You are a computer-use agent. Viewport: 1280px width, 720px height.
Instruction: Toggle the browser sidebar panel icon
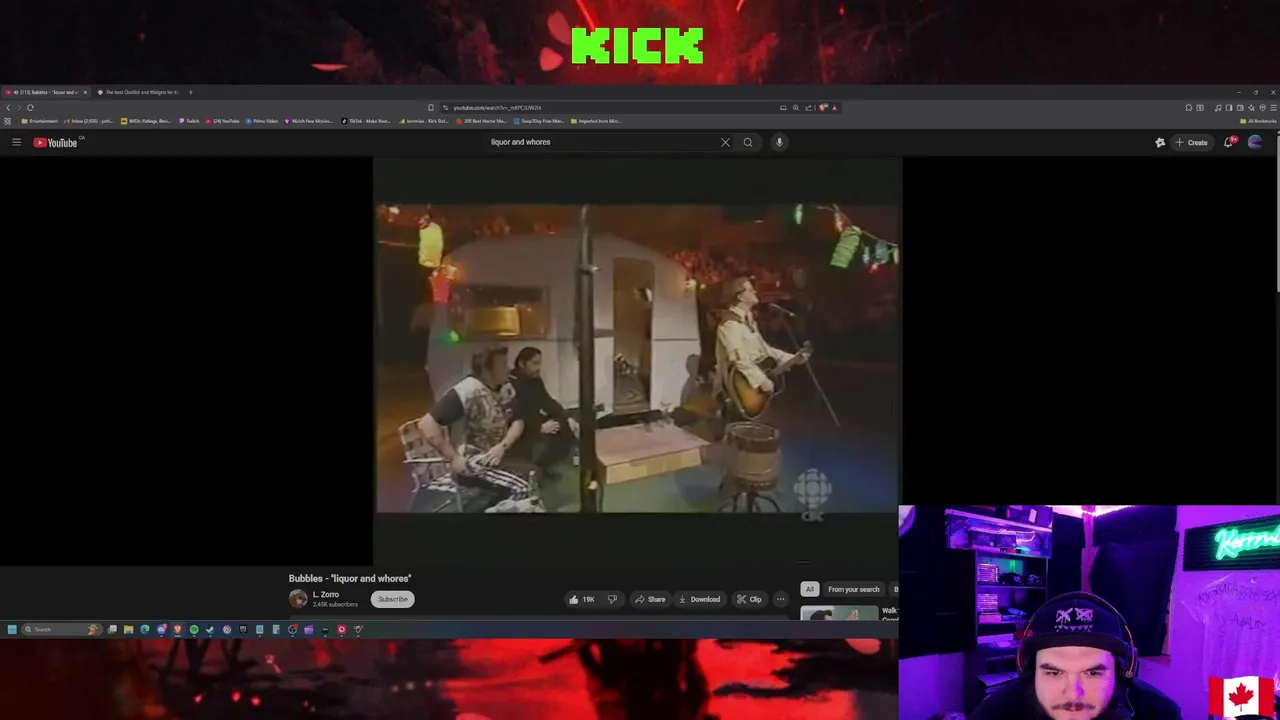1229,107
